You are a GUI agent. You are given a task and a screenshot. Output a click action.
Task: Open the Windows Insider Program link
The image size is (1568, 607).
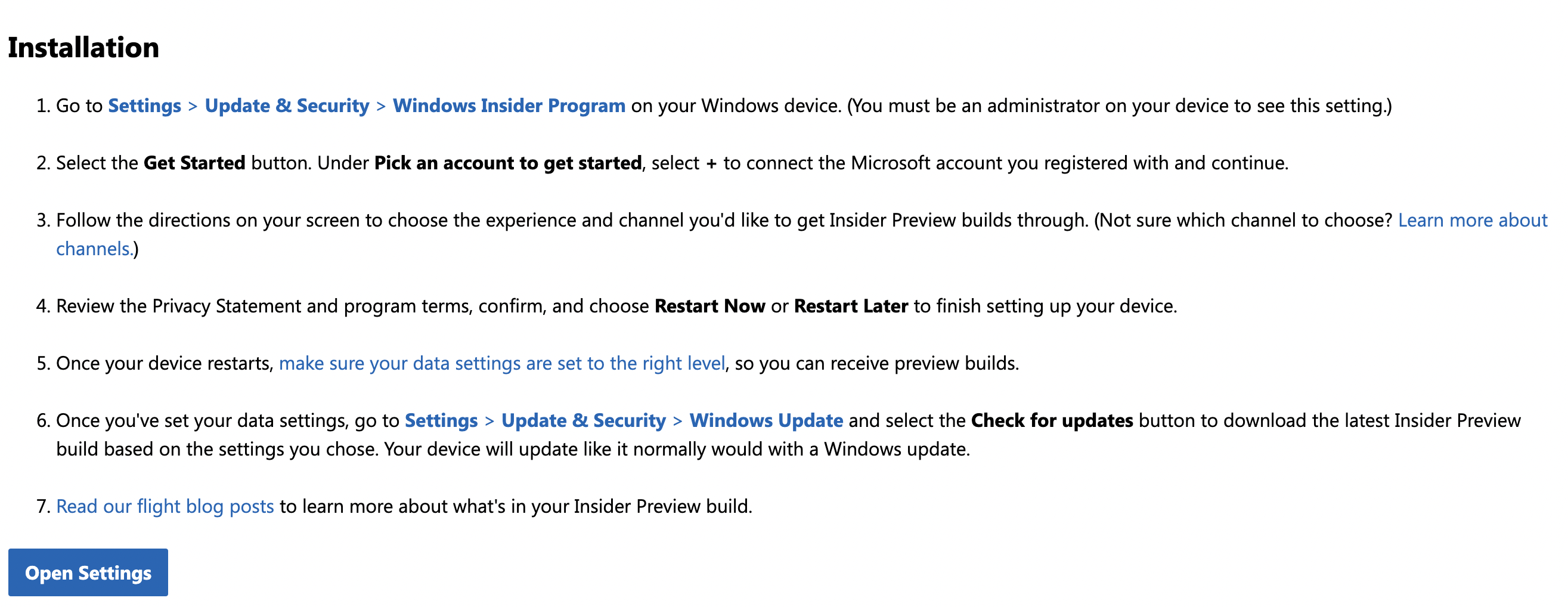[509, 106]
